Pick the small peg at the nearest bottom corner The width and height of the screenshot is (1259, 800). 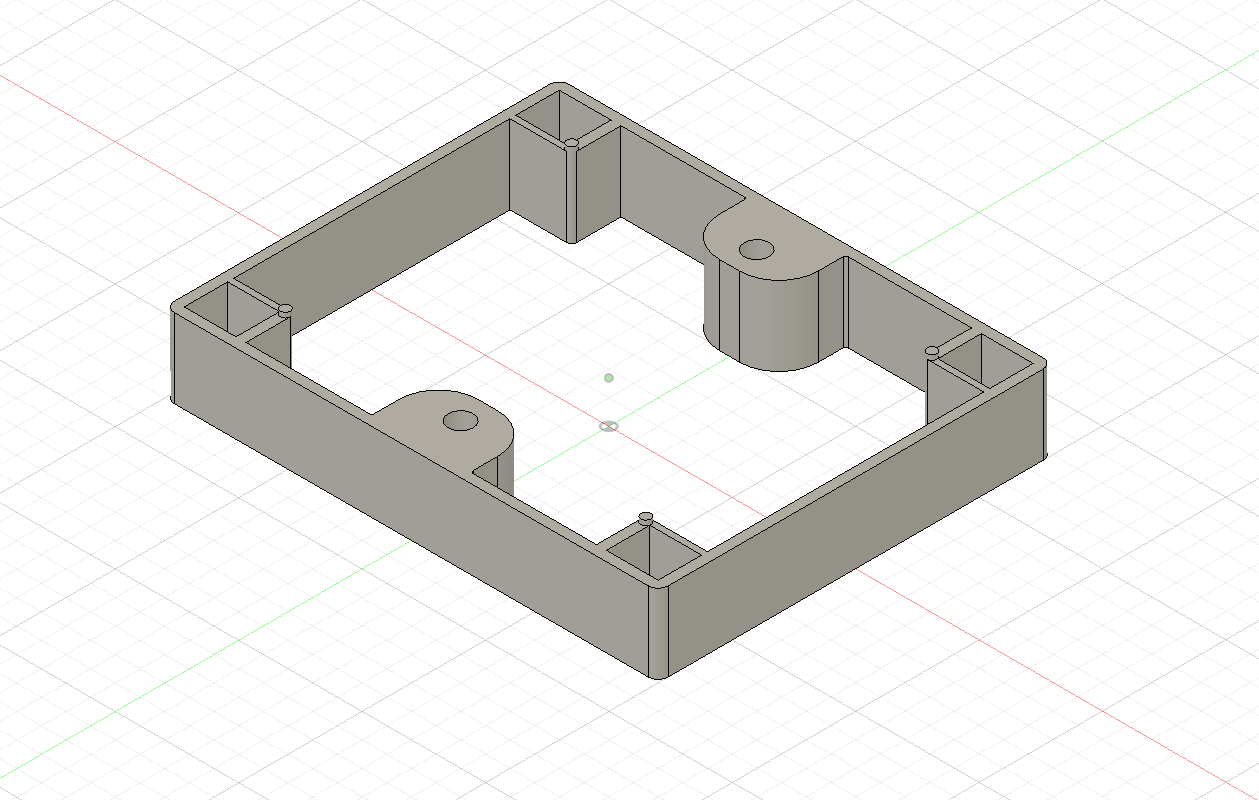tap(646, 518)
